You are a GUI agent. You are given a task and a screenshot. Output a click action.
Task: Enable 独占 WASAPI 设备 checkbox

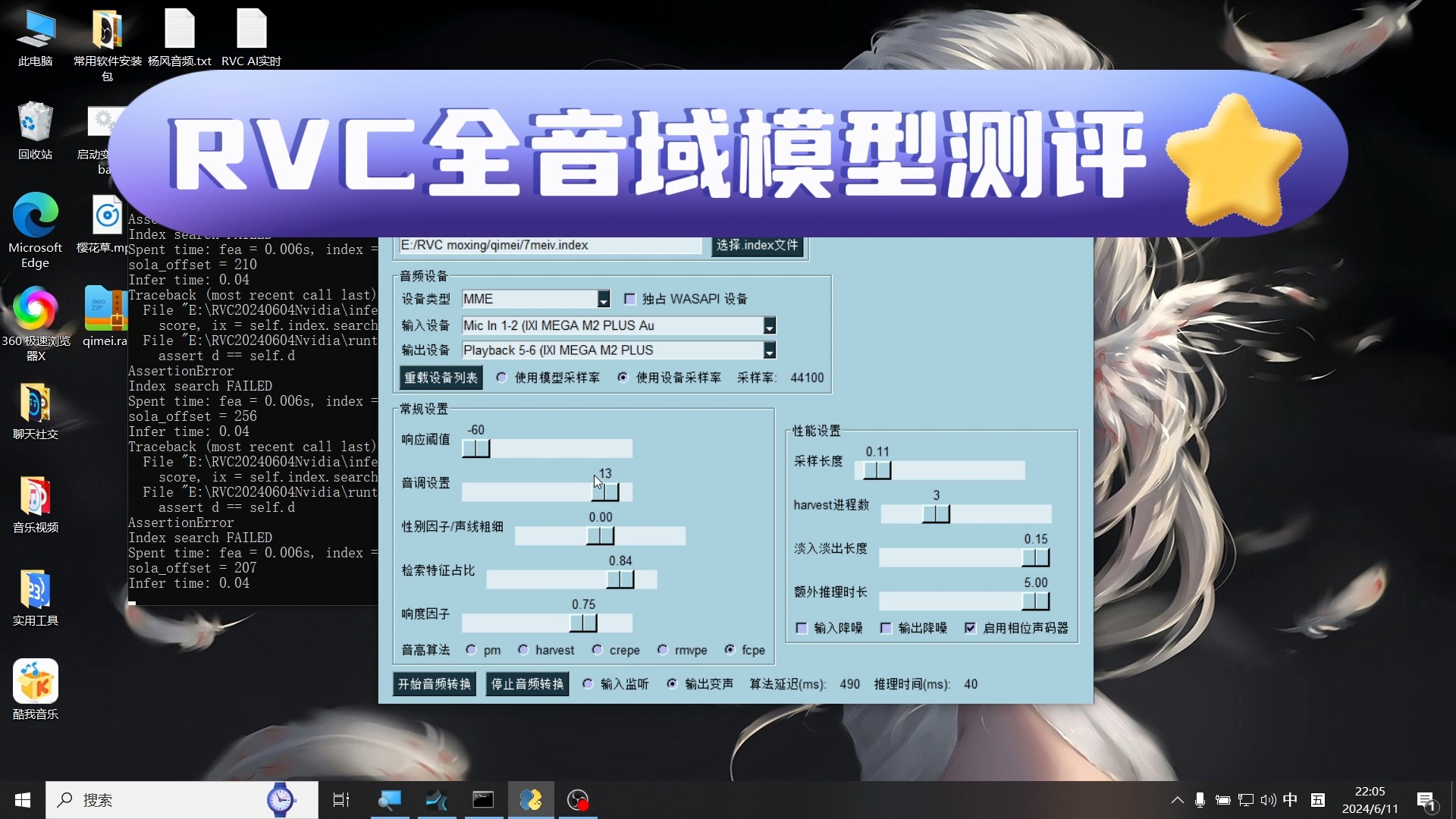coord(629,299)
